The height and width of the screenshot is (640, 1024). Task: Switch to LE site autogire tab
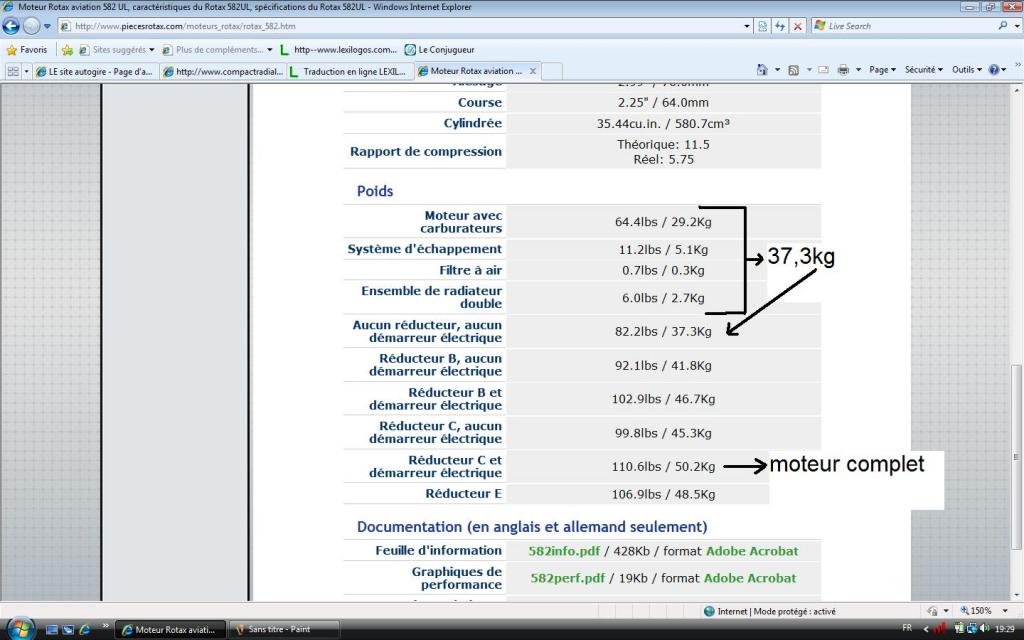tap(95, 71)
